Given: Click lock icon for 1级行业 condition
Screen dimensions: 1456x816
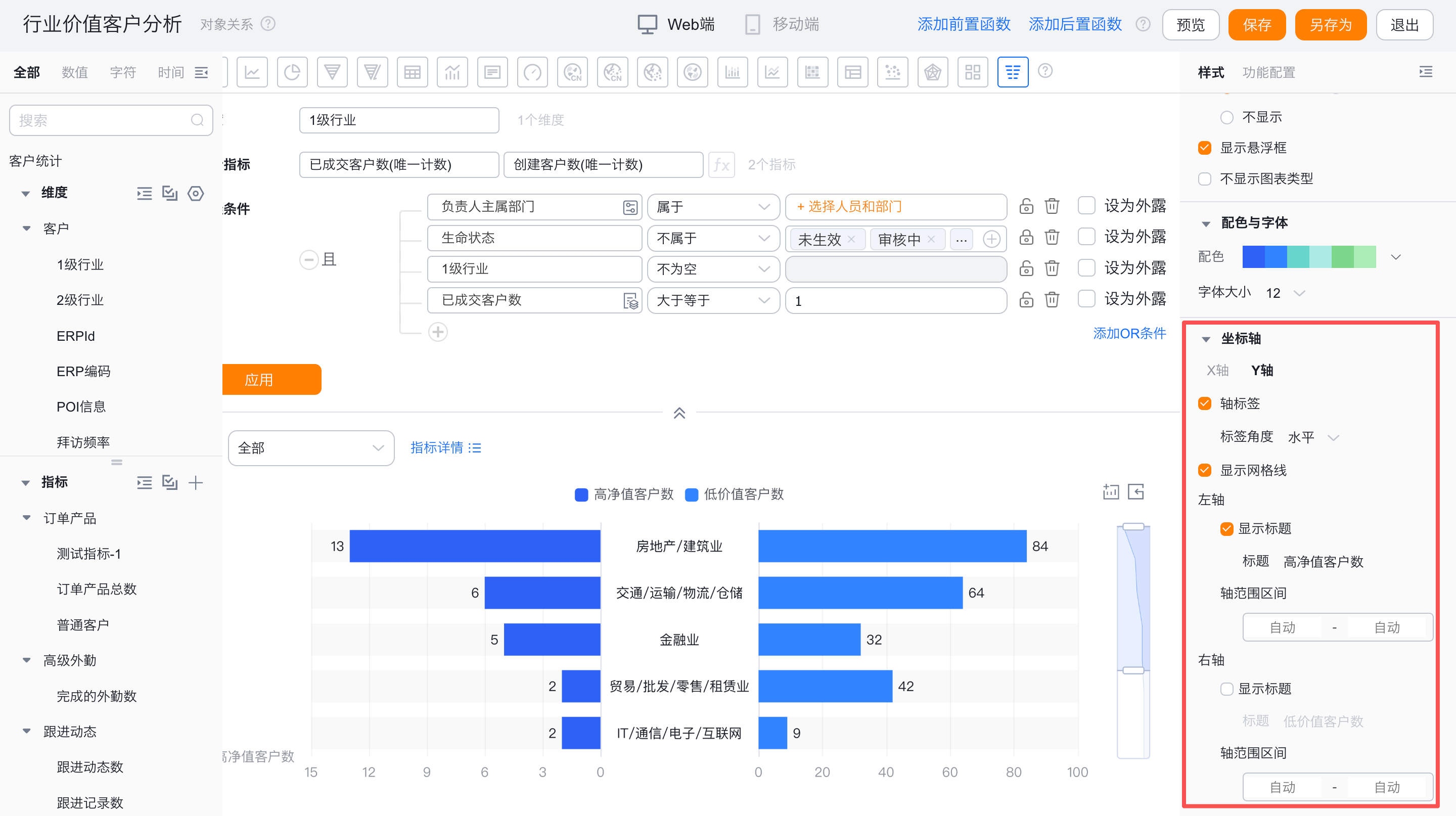Looking at the screenshot, I should tap(1026, 268).
